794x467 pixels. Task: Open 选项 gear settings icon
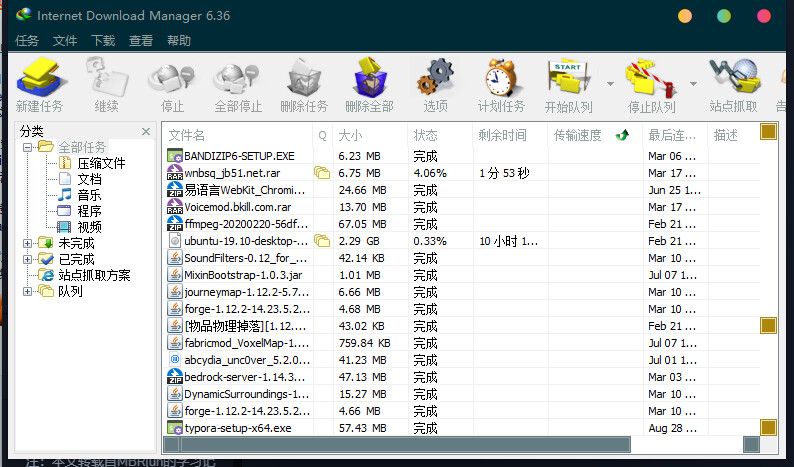[x=435, y=77]
